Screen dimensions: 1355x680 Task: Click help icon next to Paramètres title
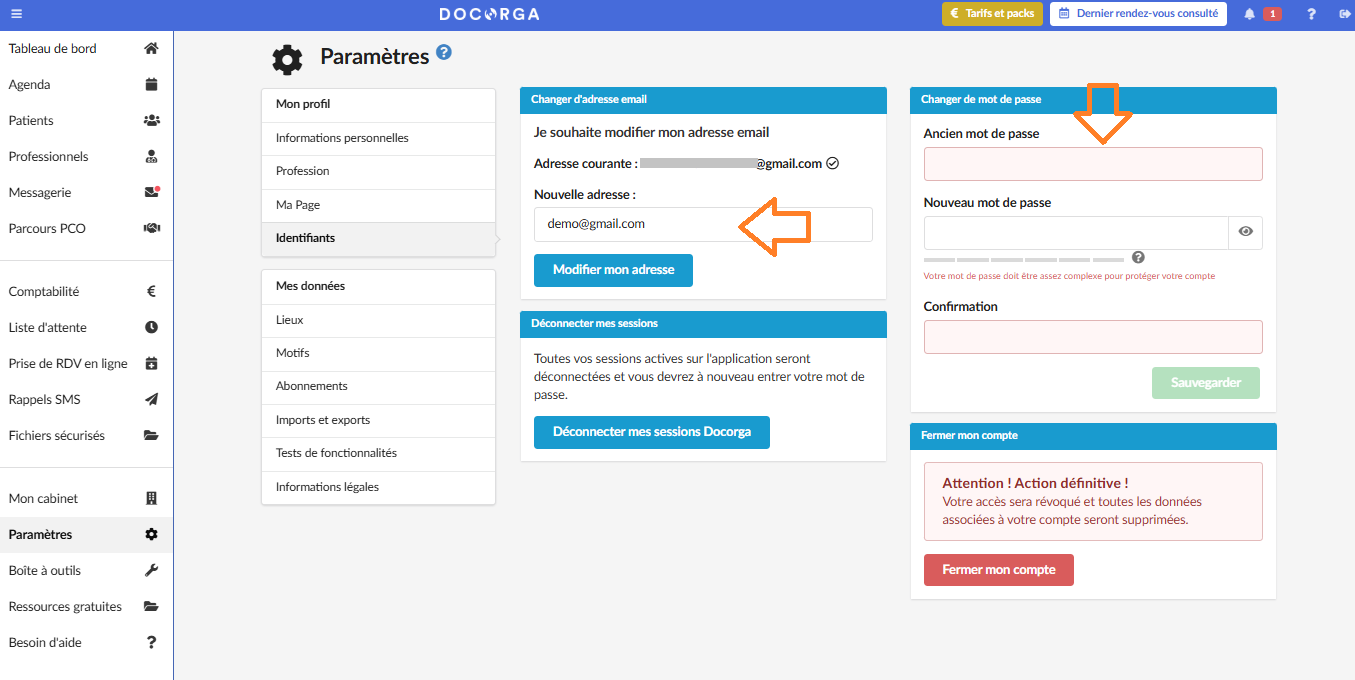(444, 52)
